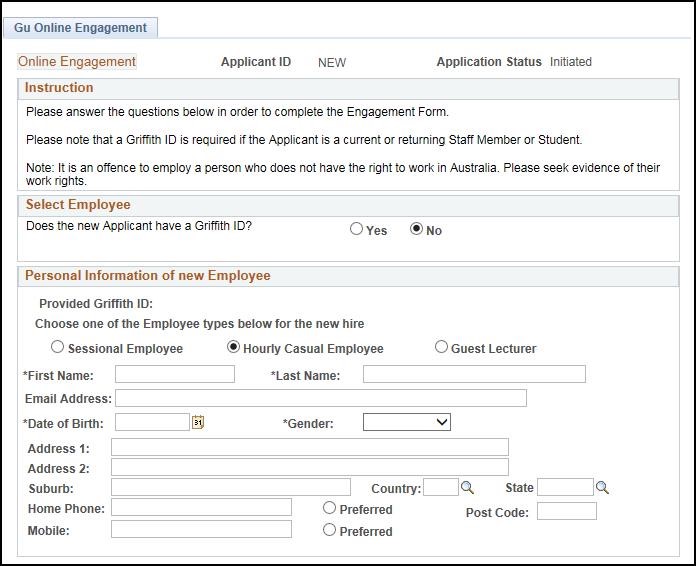Click the Post Code input field

tap(566, 511)
